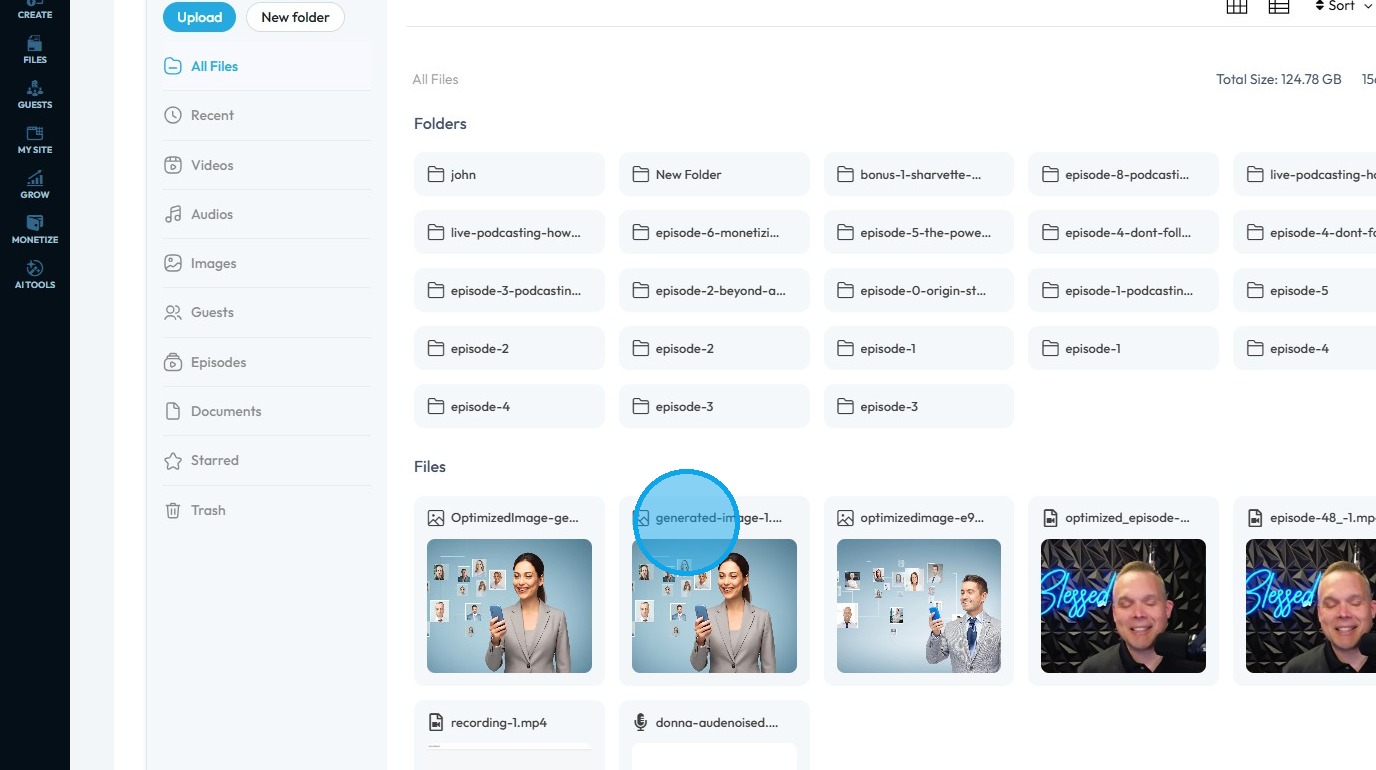Create a New folder
The height and width of the screenshot is (770, 1376).
pyautogui.click(x=295, y=17)
